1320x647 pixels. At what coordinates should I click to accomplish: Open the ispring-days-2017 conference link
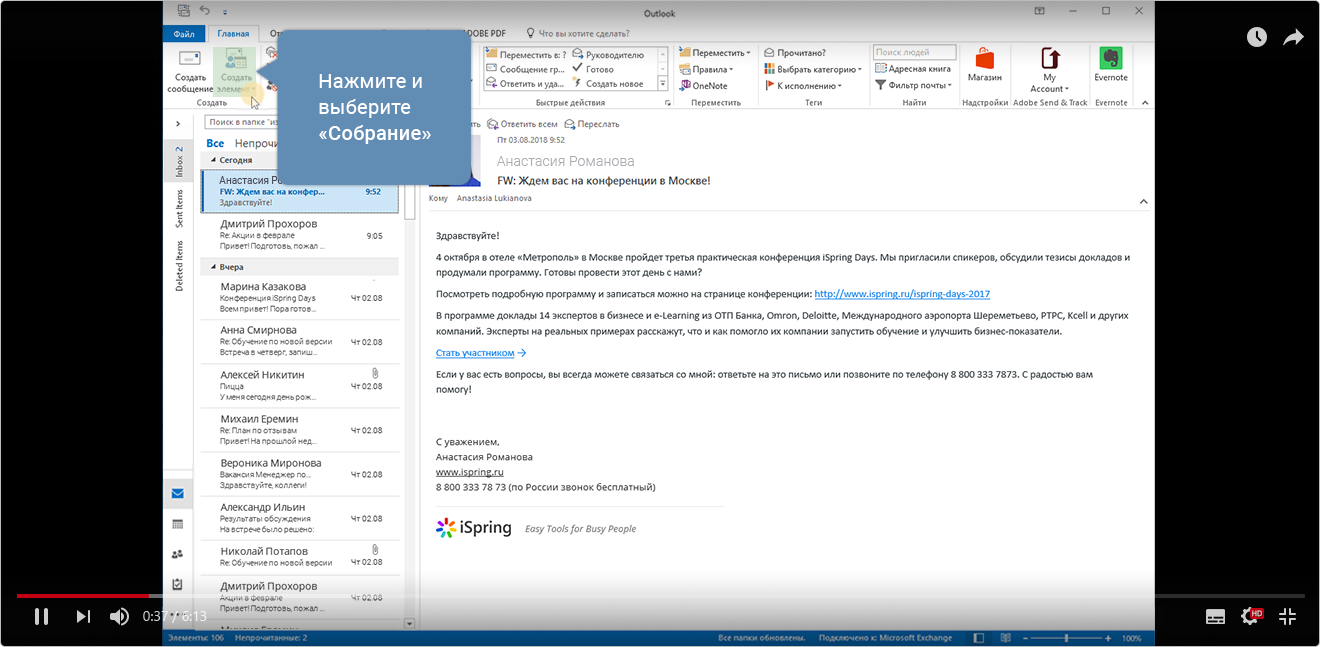901,294
